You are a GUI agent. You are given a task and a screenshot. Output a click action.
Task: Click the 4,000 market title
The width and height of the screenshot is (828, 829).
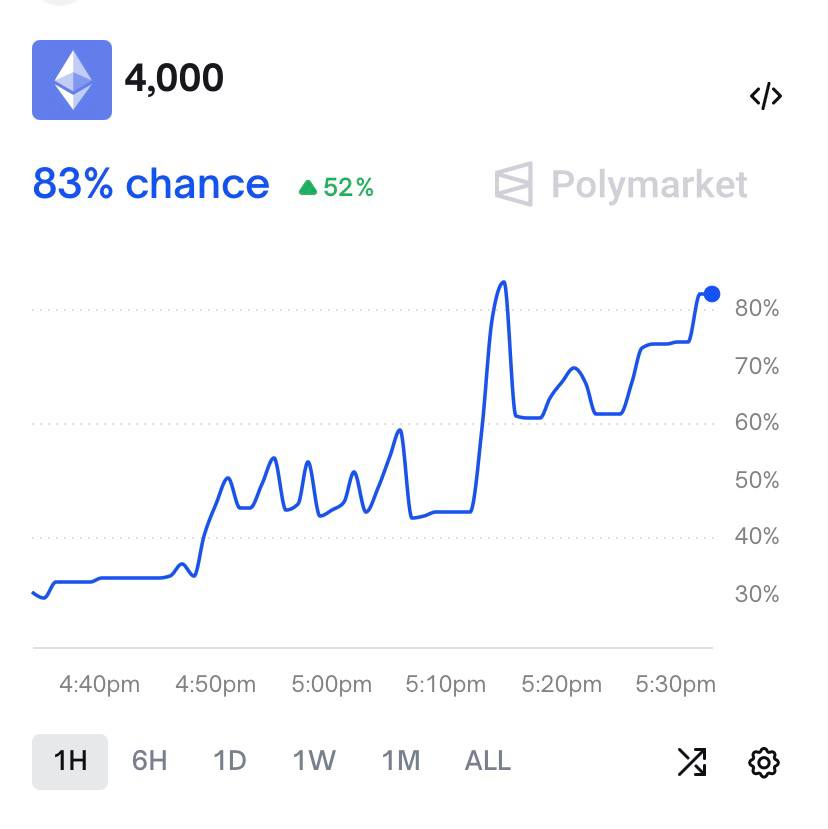tap(174, 78)
